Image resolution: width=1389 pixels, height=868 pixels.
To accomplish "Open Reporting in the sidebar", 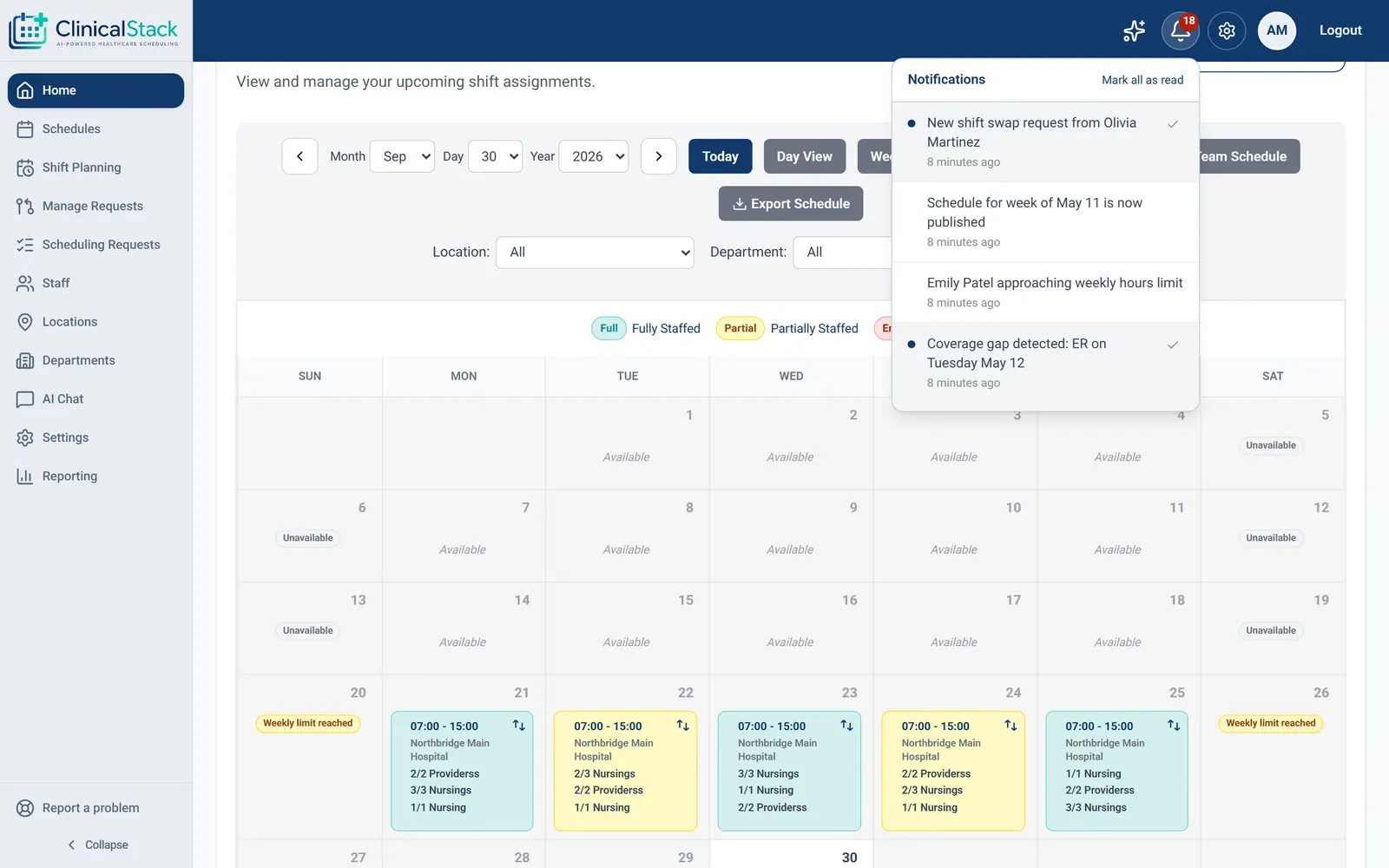I will pos(95,477).
